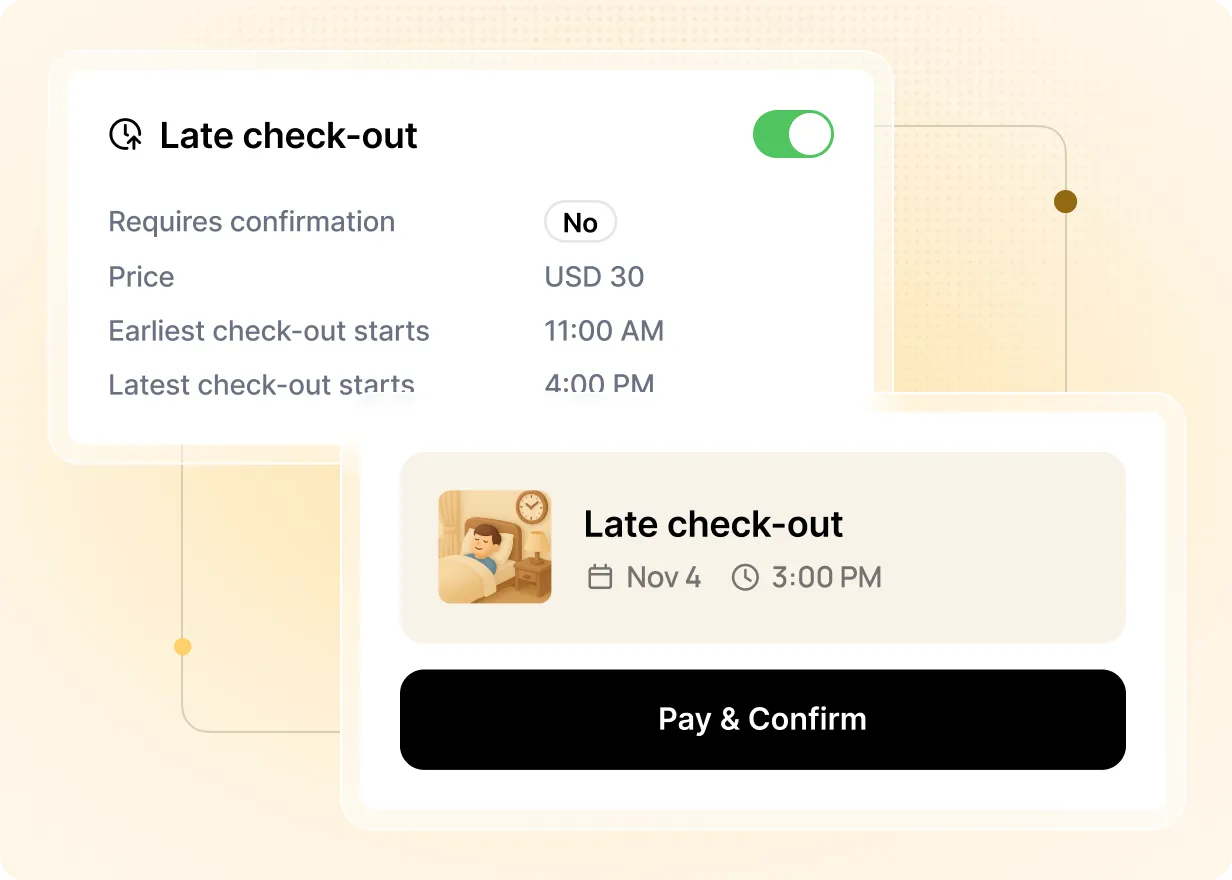Click the Price value 'USD 30'

pyautogui.click(x=594, y=277)
